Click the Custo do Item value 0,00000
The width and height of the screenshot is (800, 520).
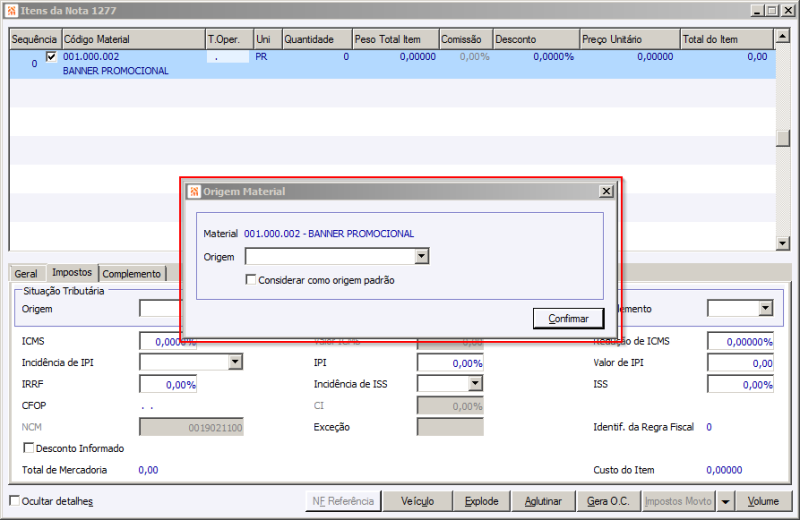pyautogui.click(x=724, y=470)
